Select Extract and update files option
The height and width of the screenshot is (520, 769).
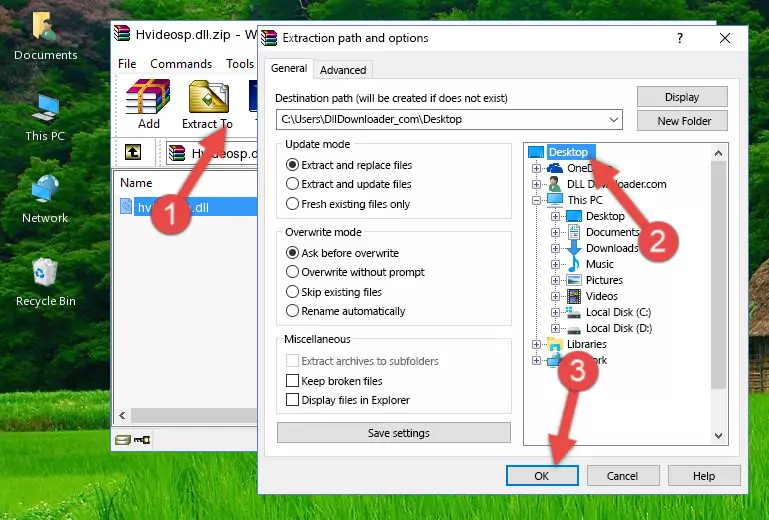click(292, 184)
